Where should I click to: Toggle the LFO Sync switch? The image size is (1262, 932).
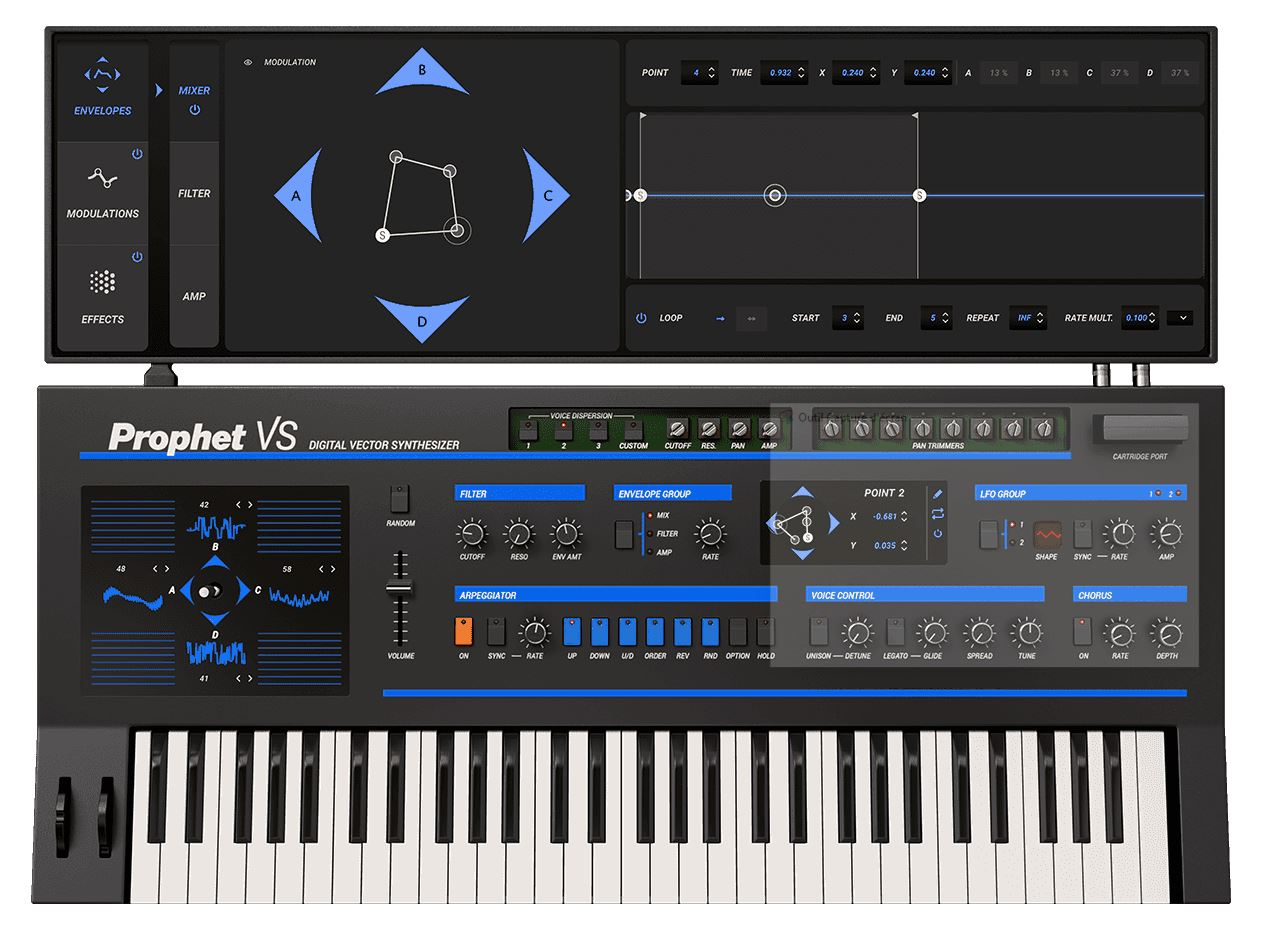[x=1083, y=534]
